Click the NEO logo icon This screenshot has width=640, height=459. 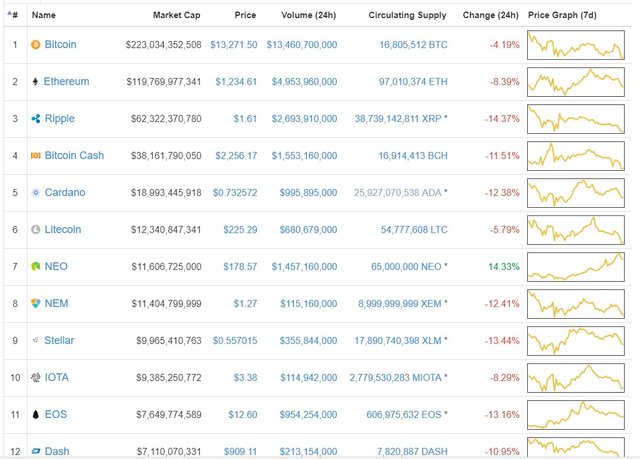click(36, 267)
